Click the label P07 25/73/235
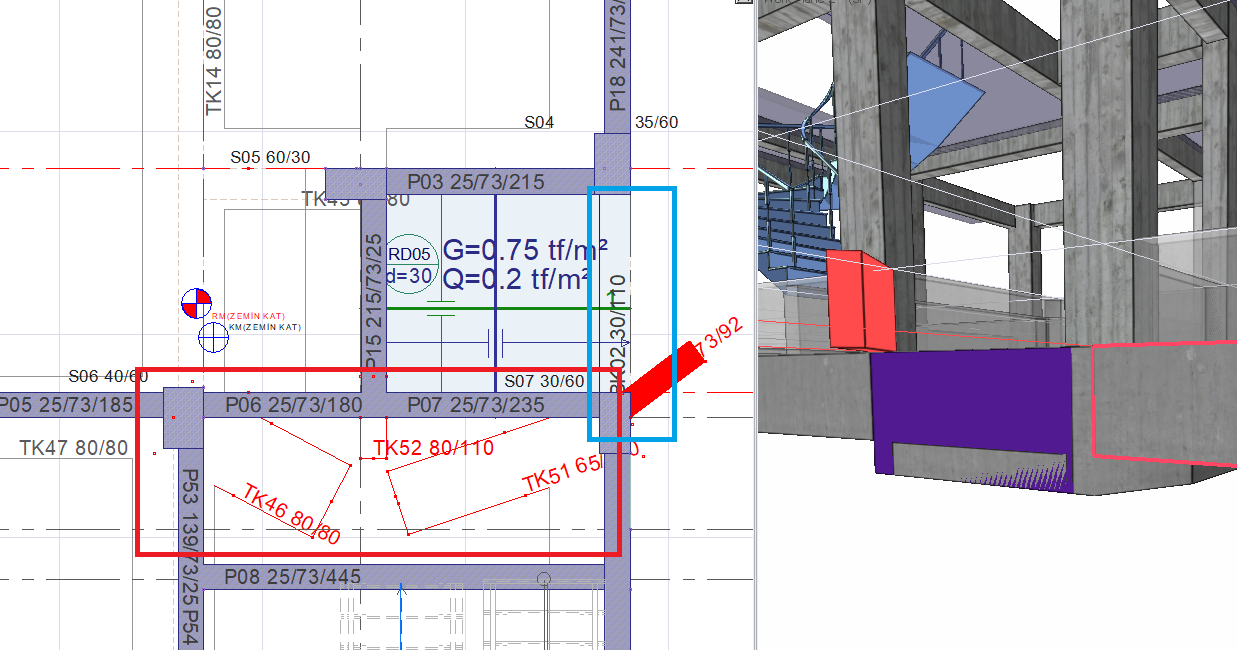This screenshot has width=1237, height=650. click(x=476, y=404)
